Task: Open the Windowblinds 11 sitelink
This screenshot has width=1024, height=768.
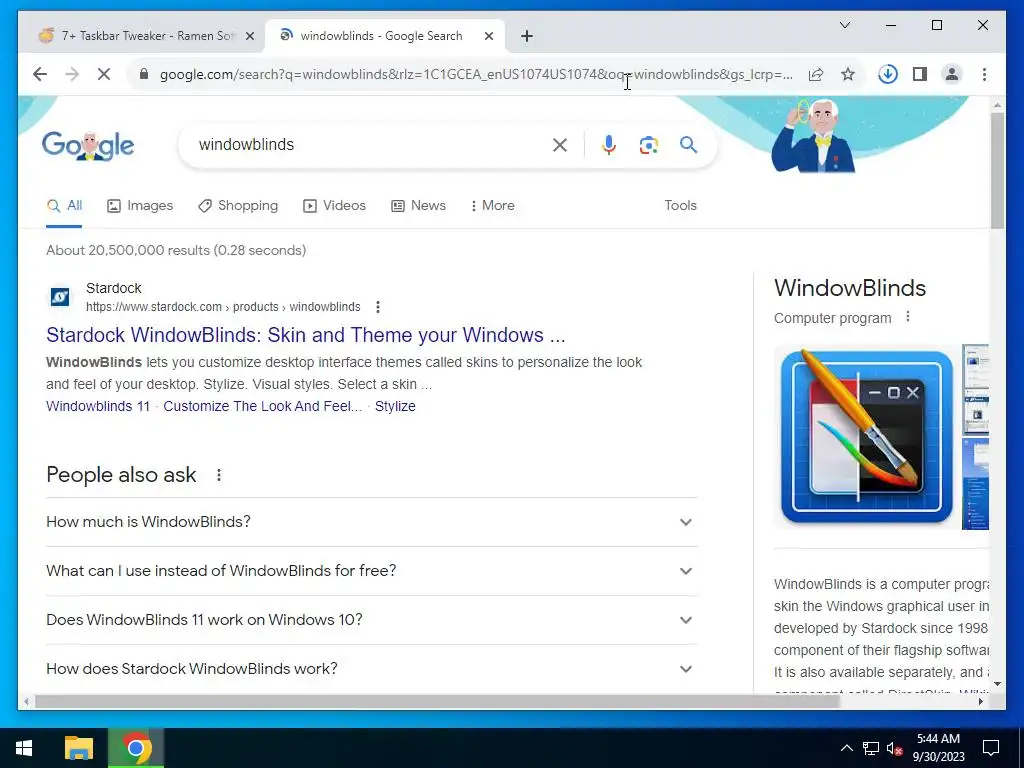Action: pyautogui.click(x=98, y=406)
